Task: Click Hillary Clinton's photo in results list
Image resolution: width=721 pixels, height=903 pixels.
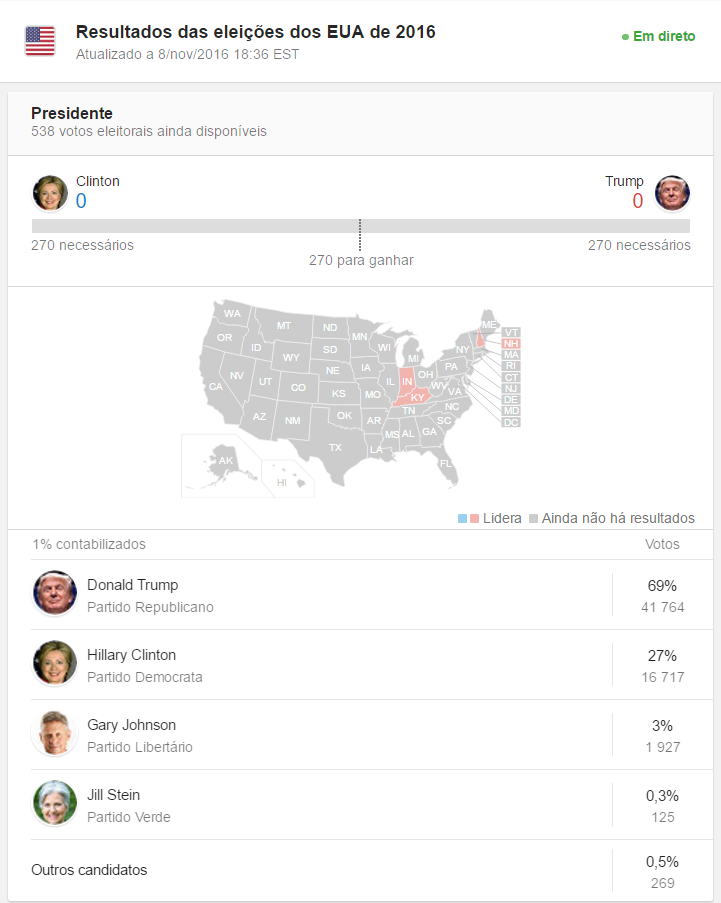Action: pyautogui.click(x=54, y=664)
